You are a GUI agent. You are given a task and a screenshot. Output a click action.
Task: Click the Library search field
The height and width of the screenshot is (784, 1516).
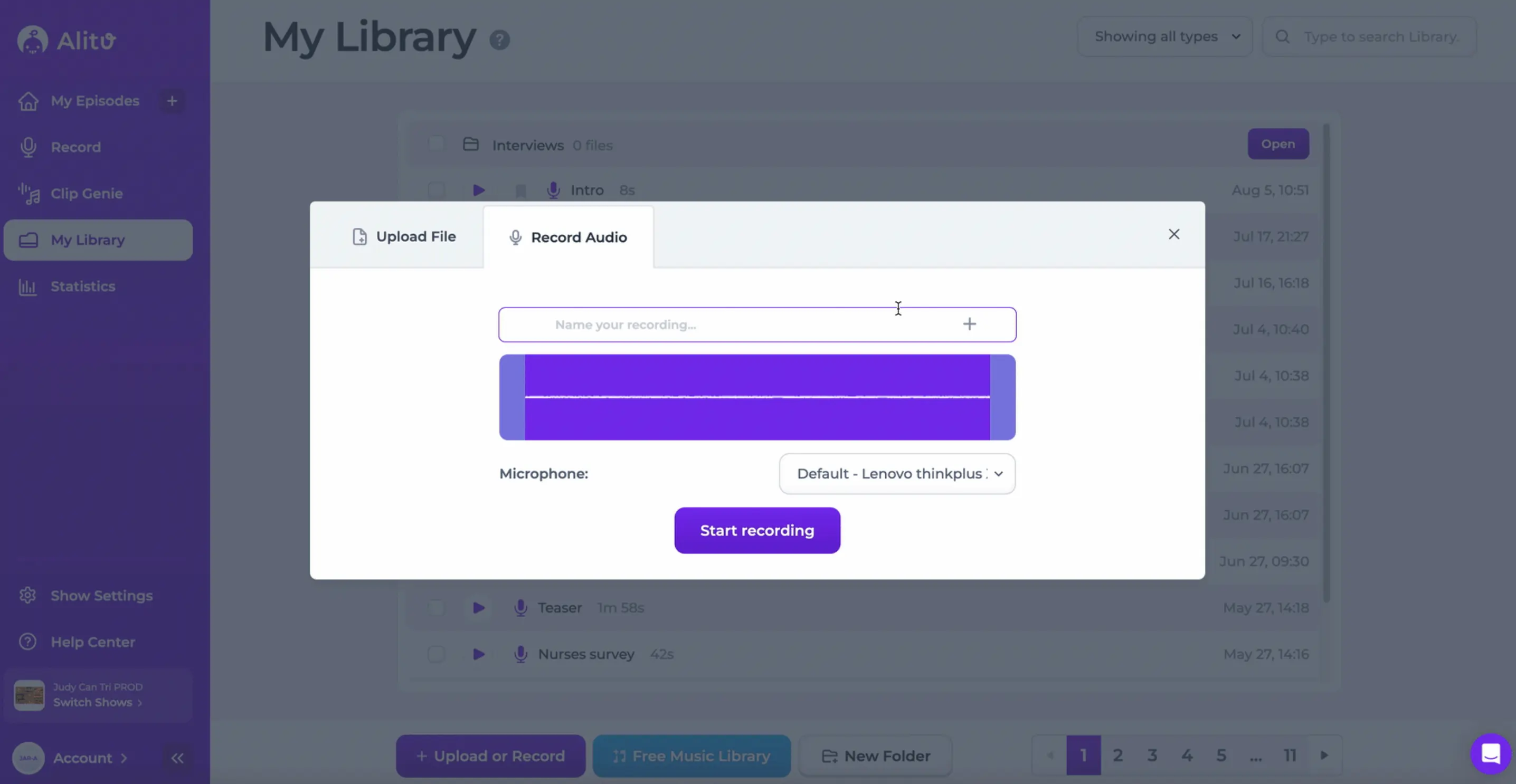pyautogui.click(x=1369, y=36)
